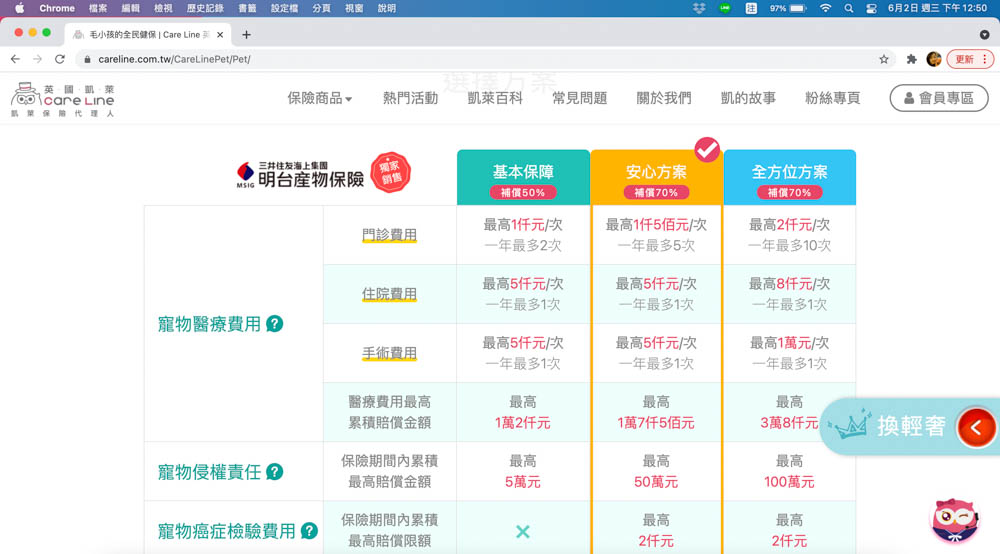Select 安心方案 plan header

pos(656,177)
